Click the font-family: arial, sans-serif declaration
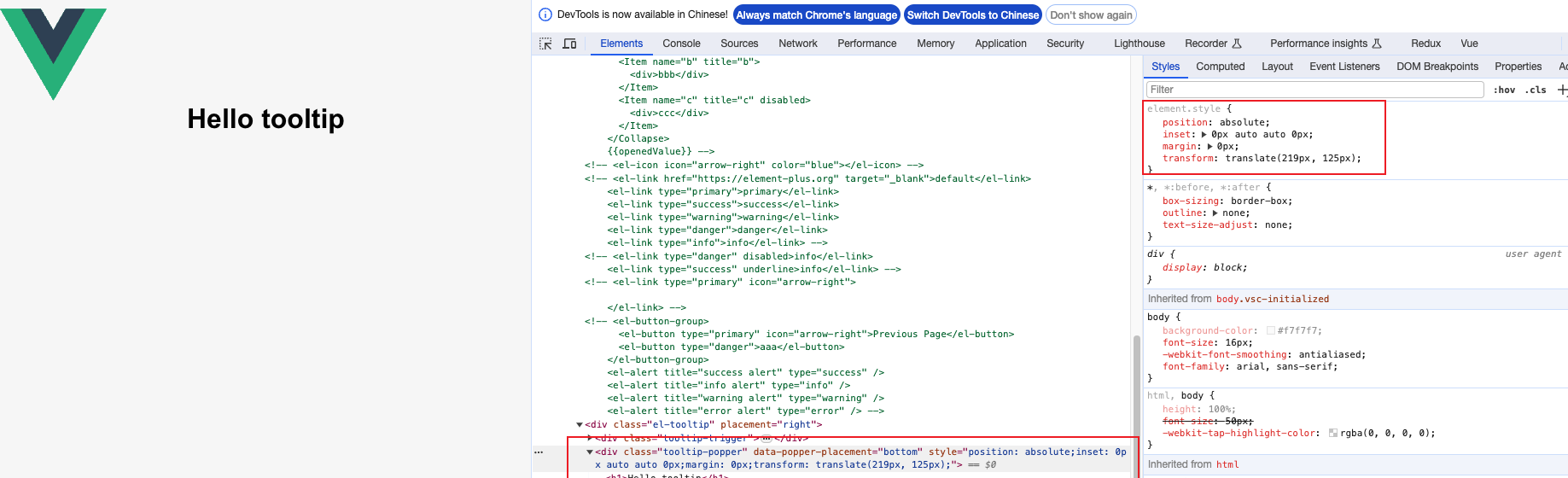This screenshot has width=1568, height=478. 1250,367
